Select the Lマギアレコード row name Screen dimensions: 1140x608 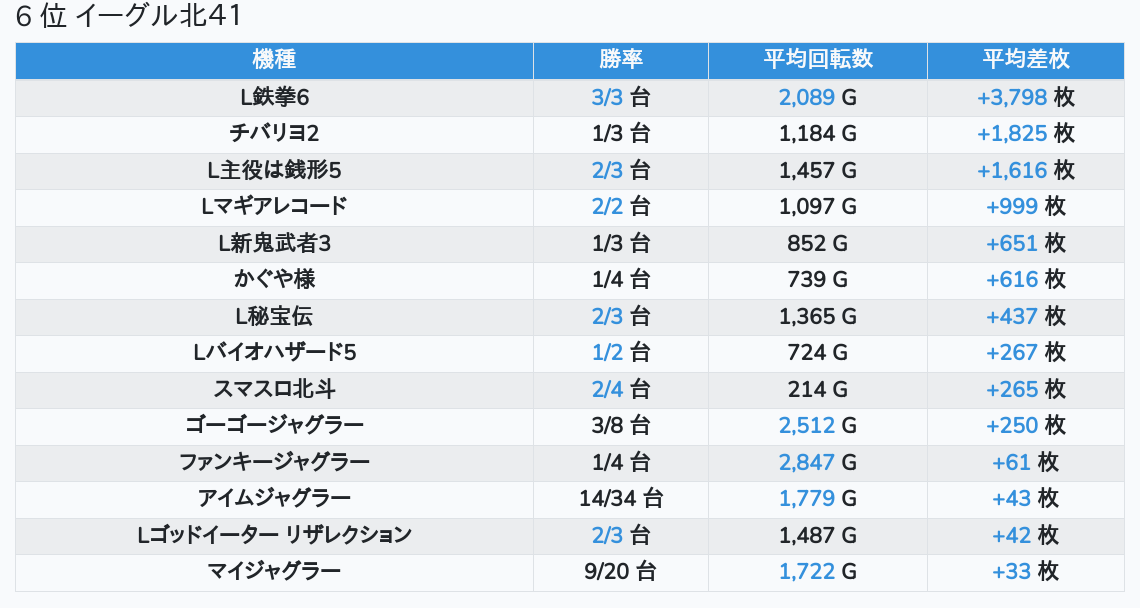pos(274,206)
